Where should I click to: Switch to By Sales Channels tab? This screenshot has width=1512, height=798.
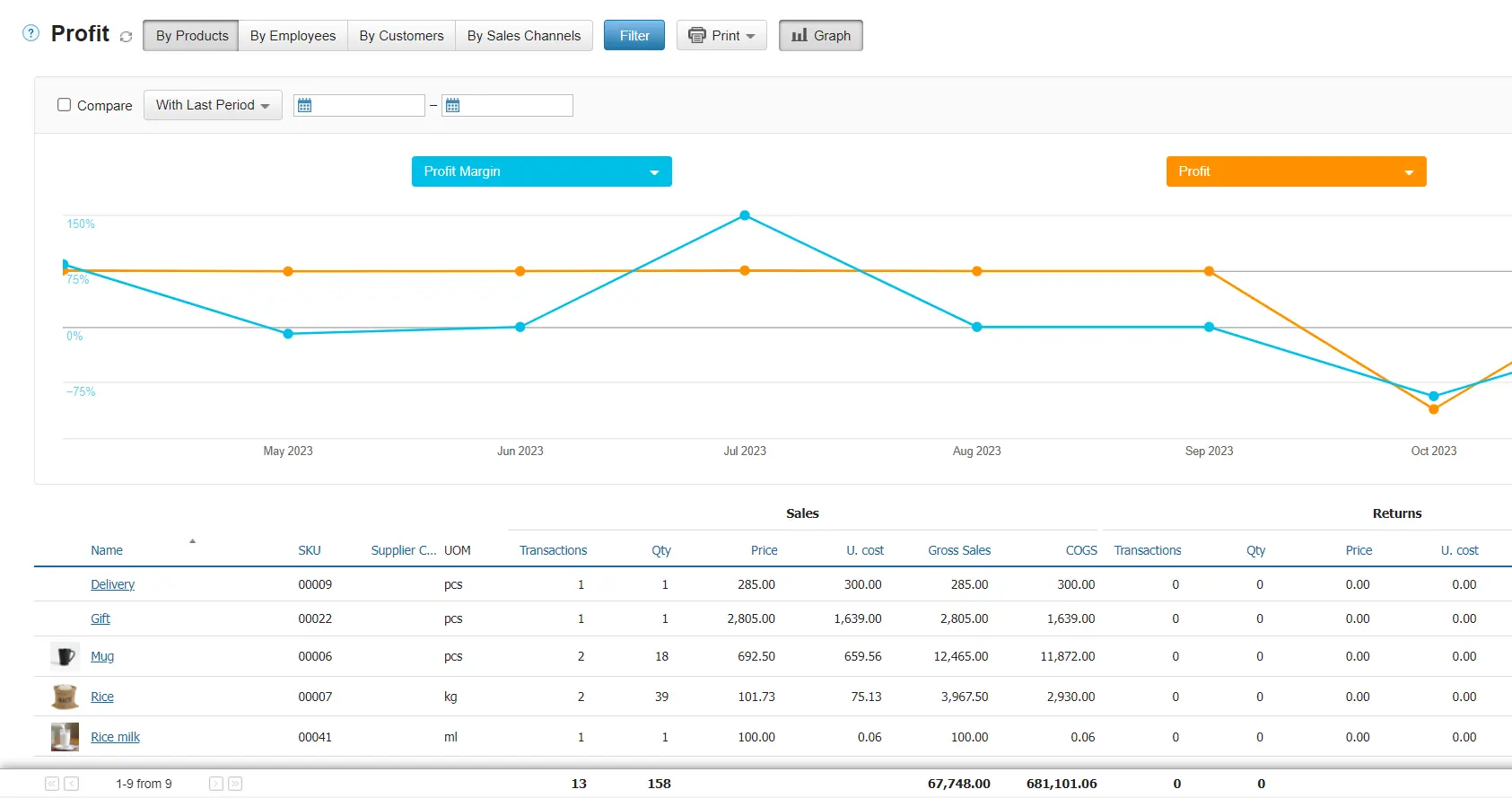pos(524,36)
